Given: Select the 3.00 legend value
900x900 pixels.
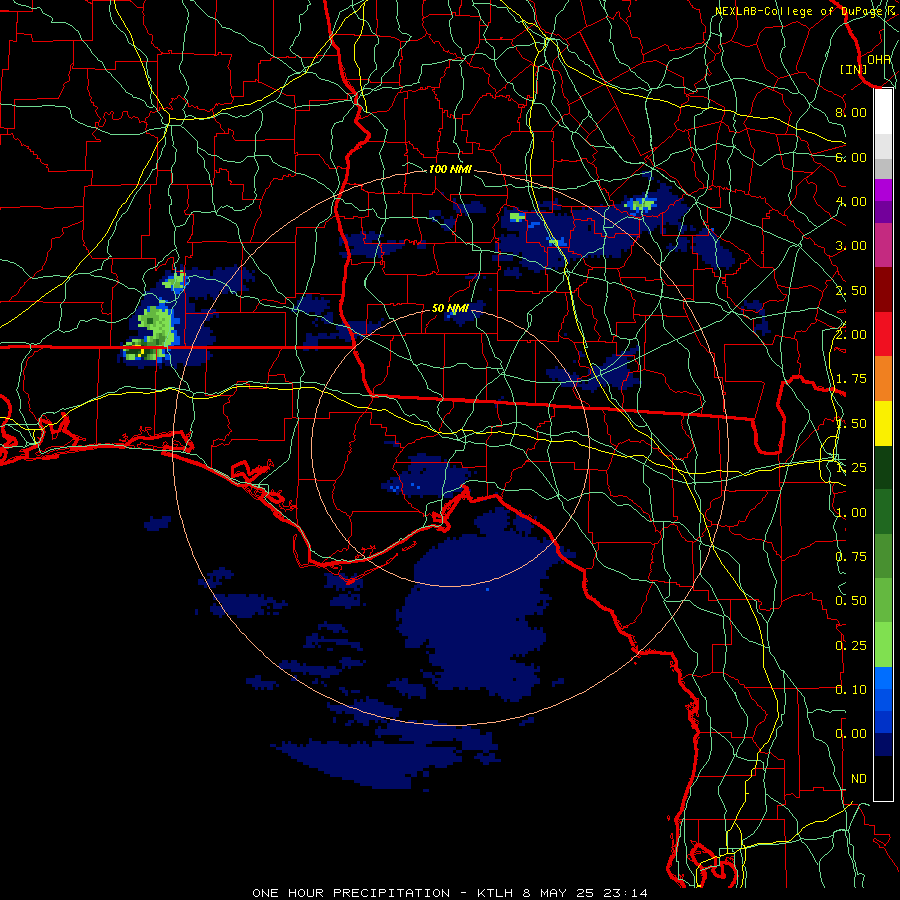Looking at the screenshot, I should tap(851, 246).
